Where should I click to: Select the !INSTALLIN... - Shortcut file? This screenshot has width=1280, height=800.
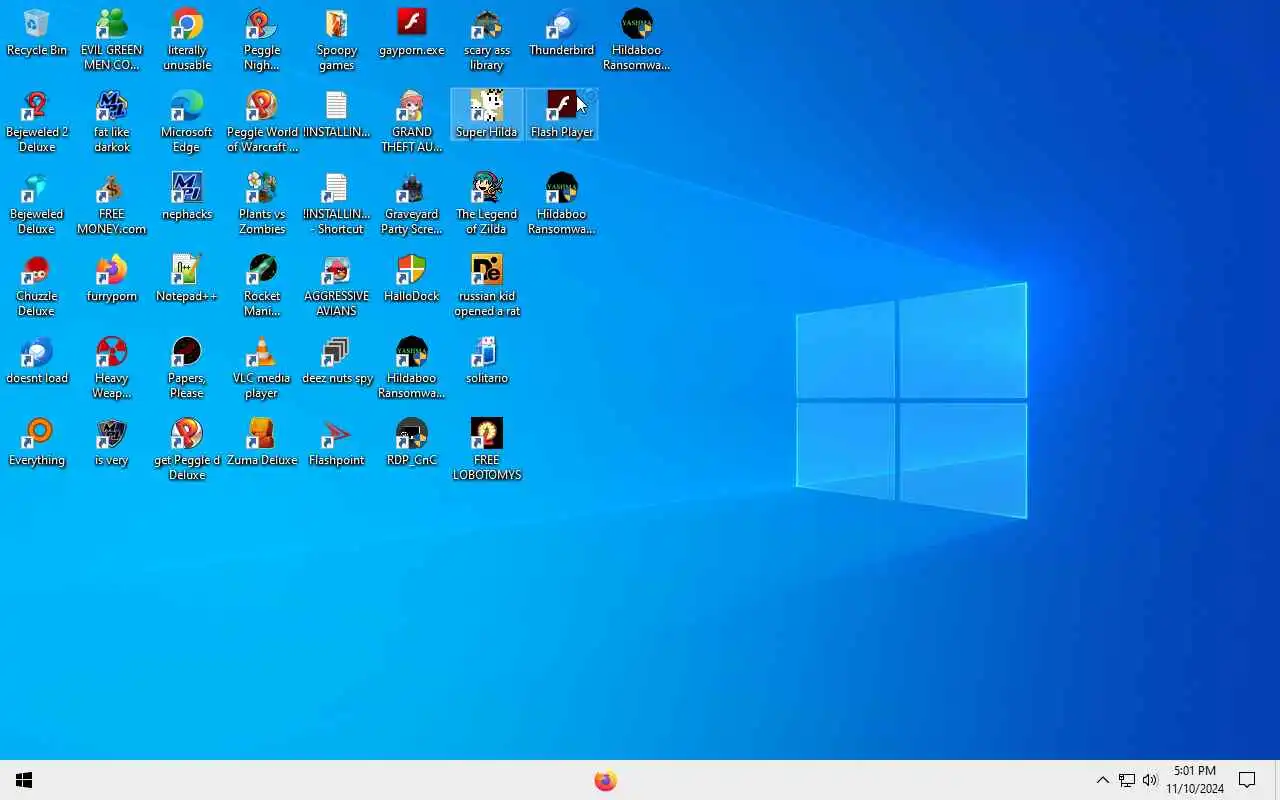337,204
